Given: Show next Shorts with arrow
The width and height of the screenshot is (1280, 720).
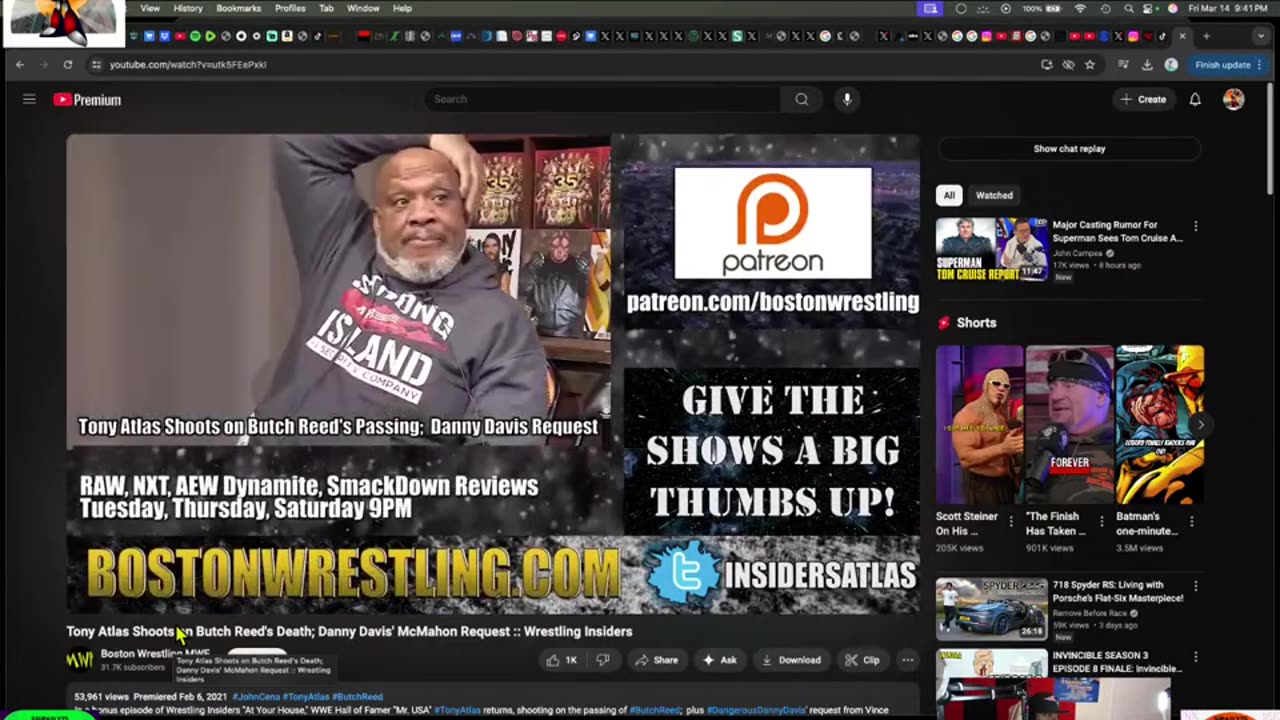Looking at the screenshot, I should pos(1200,425).
